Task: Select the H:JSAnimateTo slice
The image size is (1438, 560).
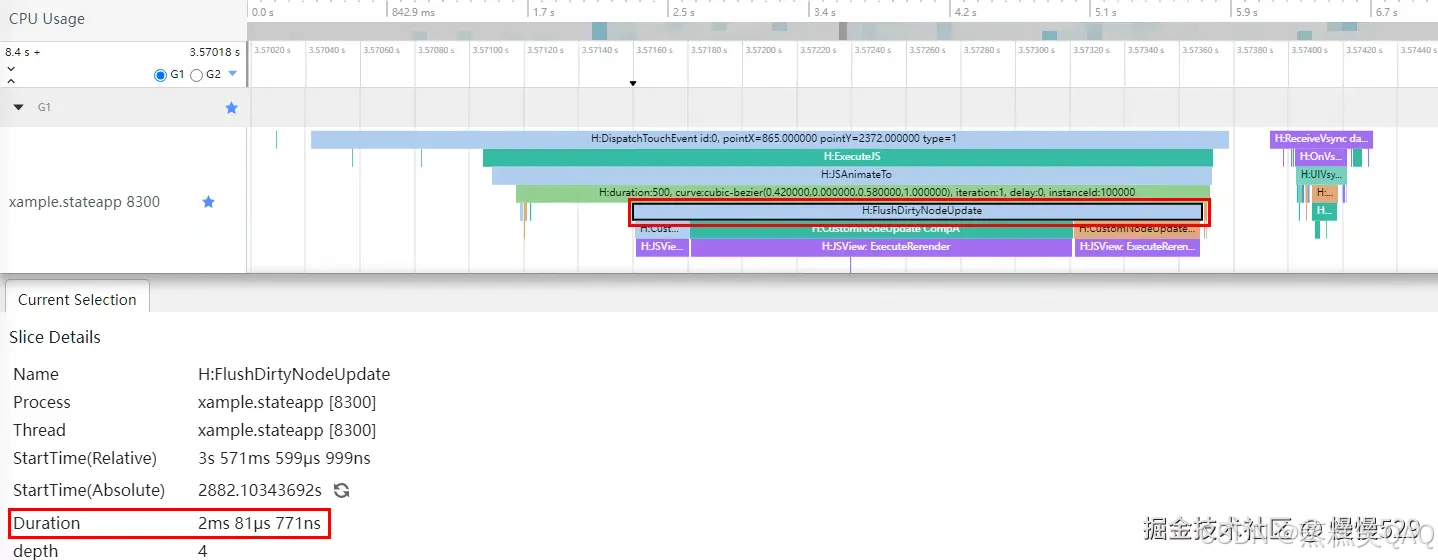Action: [851, 175]
